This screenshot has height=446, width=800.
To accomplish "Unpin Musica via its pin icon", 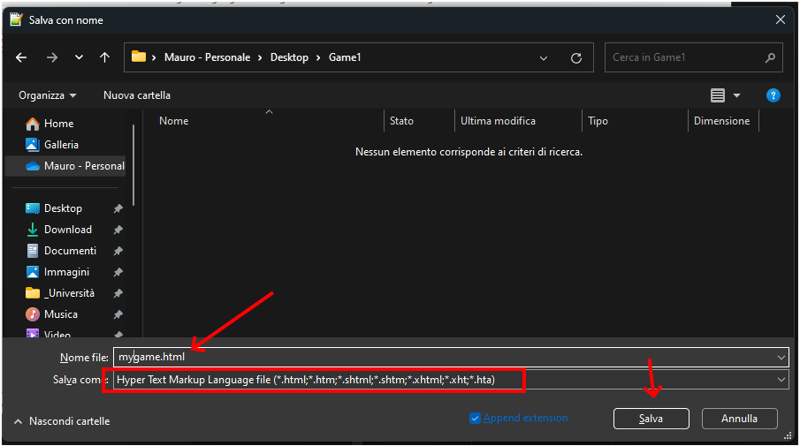I will tap(118, 314).
